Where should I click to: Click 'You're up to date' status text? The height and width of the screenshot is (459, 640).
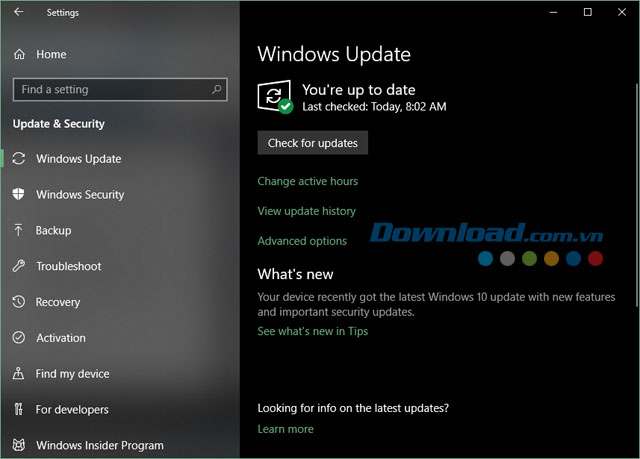(359, 90)
